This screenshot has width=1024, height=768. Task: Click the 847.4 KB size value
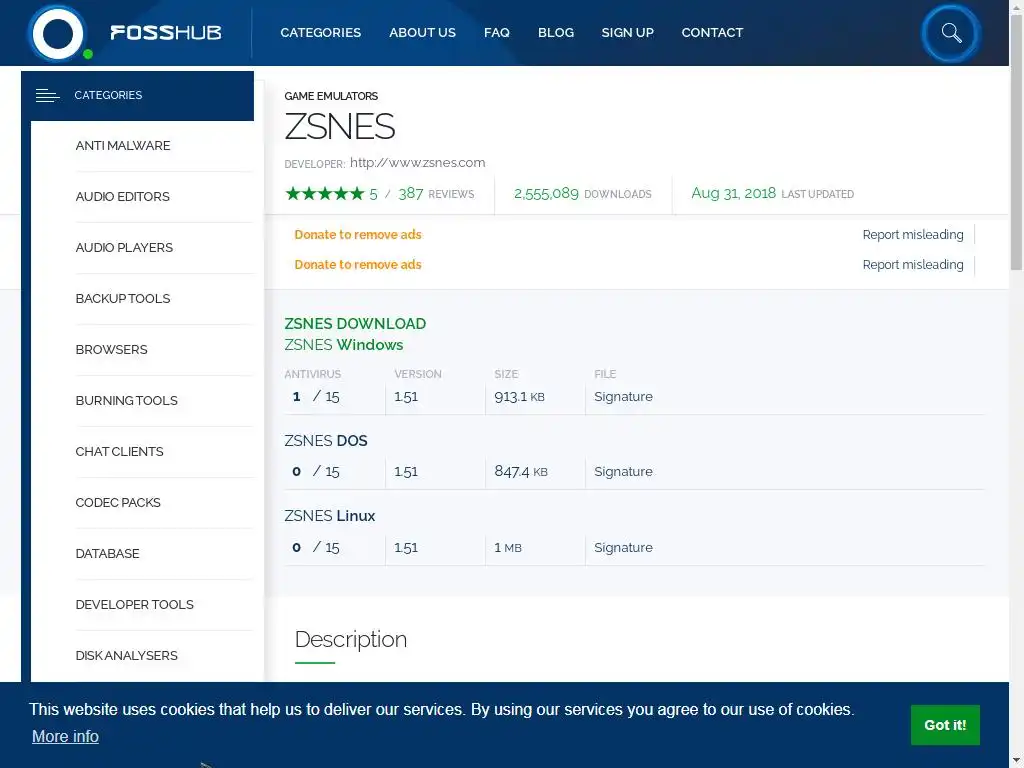(x=521, y=472)
